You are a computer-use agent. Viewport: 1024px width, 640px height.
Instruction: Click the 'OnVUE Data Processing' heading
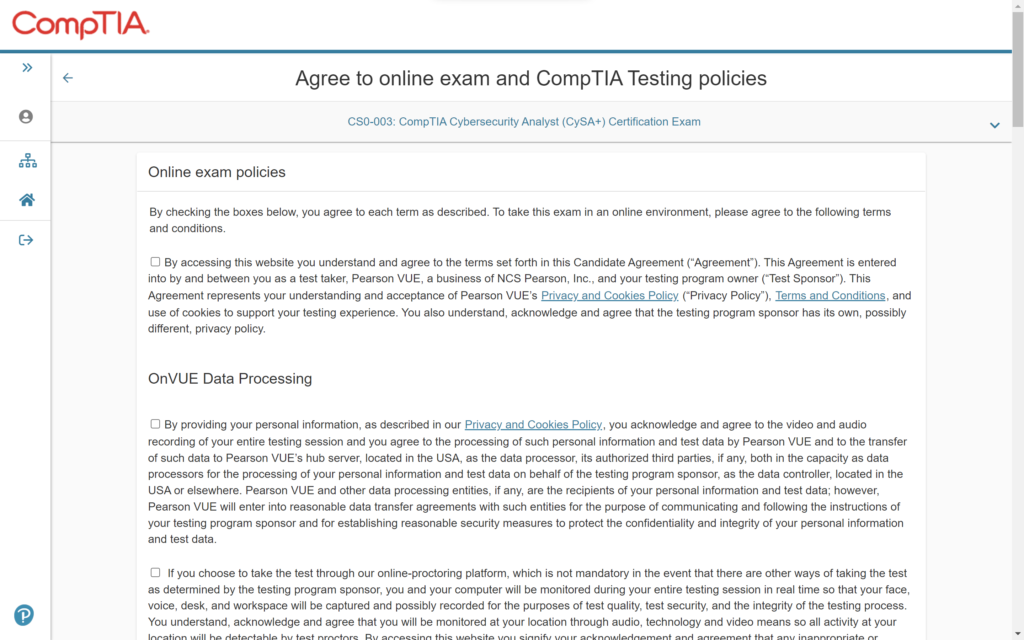[230, 379]
